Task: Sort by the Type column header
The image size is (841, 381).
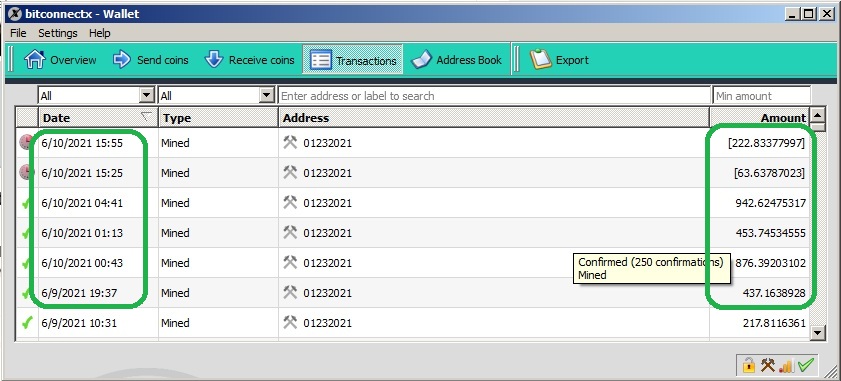Action: (x=218, y=118)
